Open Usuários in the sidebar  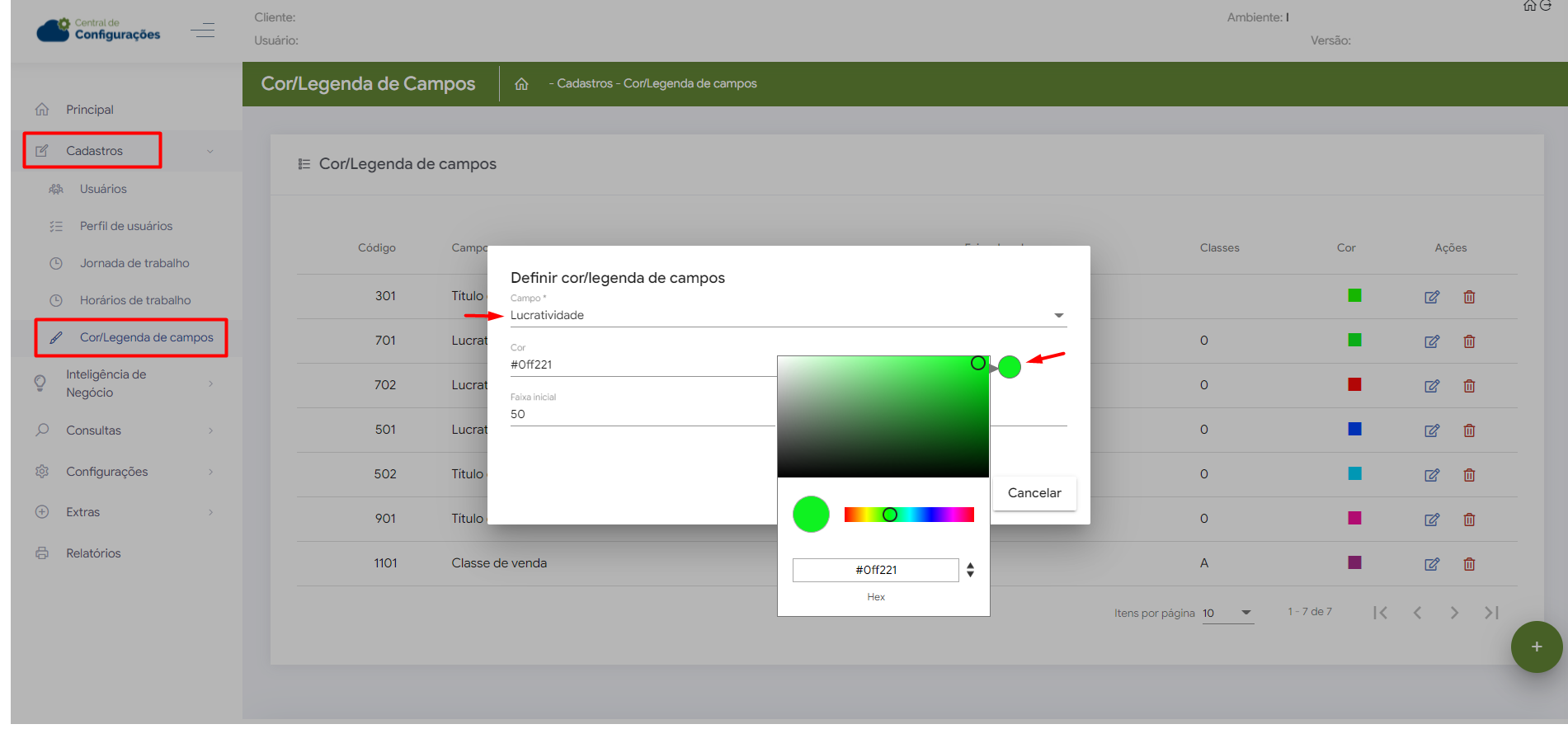[103, 189]
